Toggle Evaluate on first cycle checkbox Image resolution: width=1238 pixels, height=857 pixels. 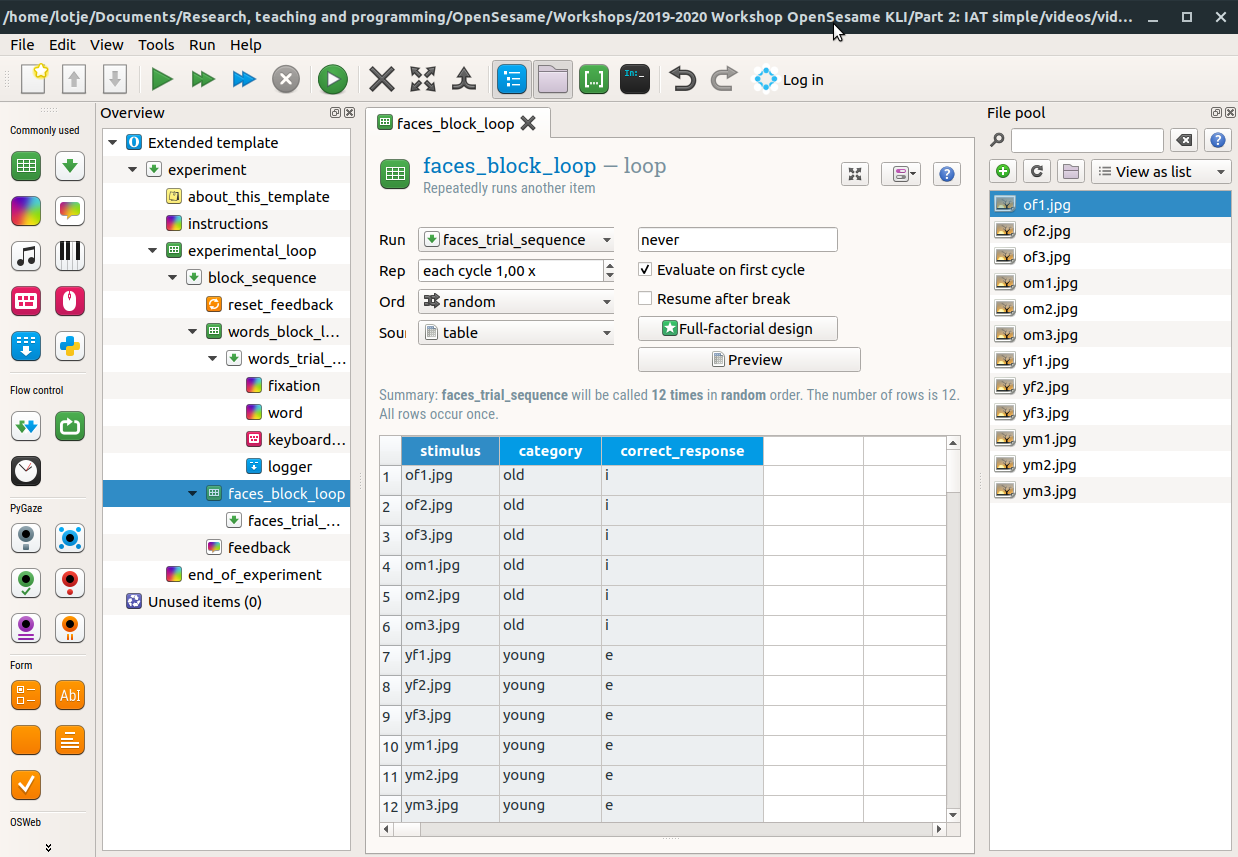[646, 270]
